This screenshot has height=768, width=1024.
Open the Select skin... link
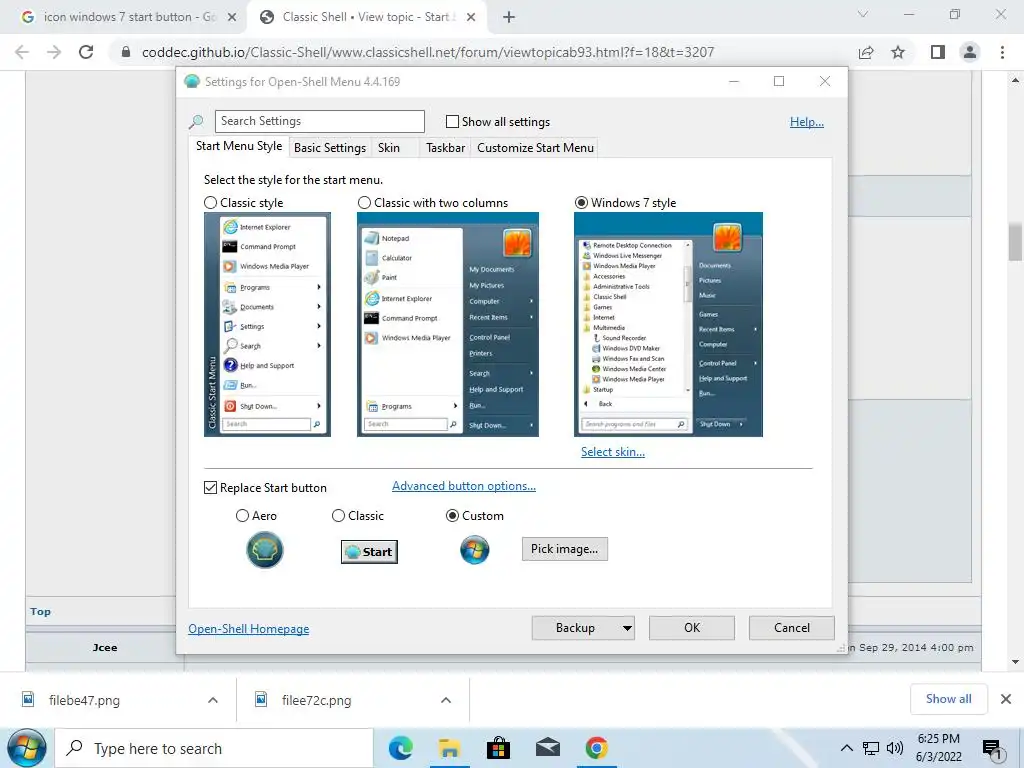613,452
